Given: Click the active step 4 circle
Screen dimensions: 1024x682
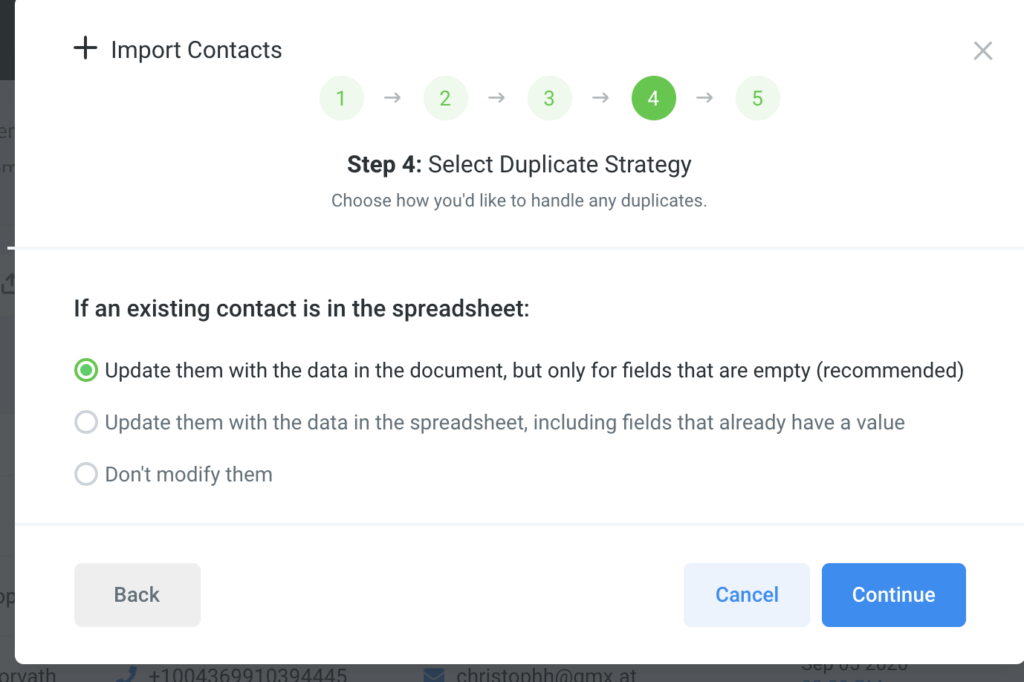Looking at the screenshot, I should coord(653,99).
